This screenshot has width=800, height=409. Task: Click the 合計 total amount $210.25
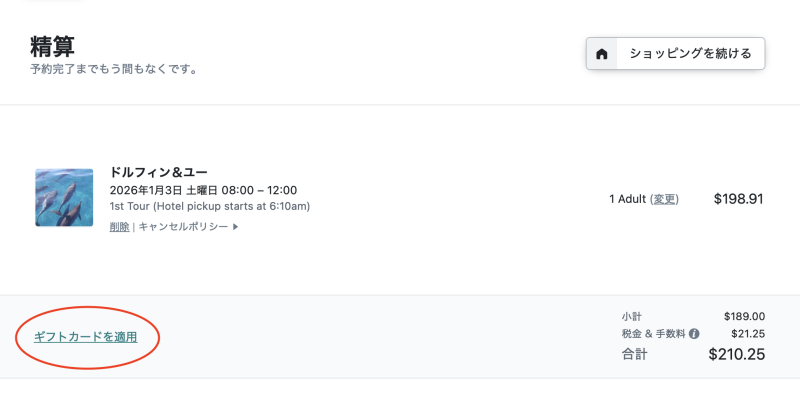pos(736,353)
